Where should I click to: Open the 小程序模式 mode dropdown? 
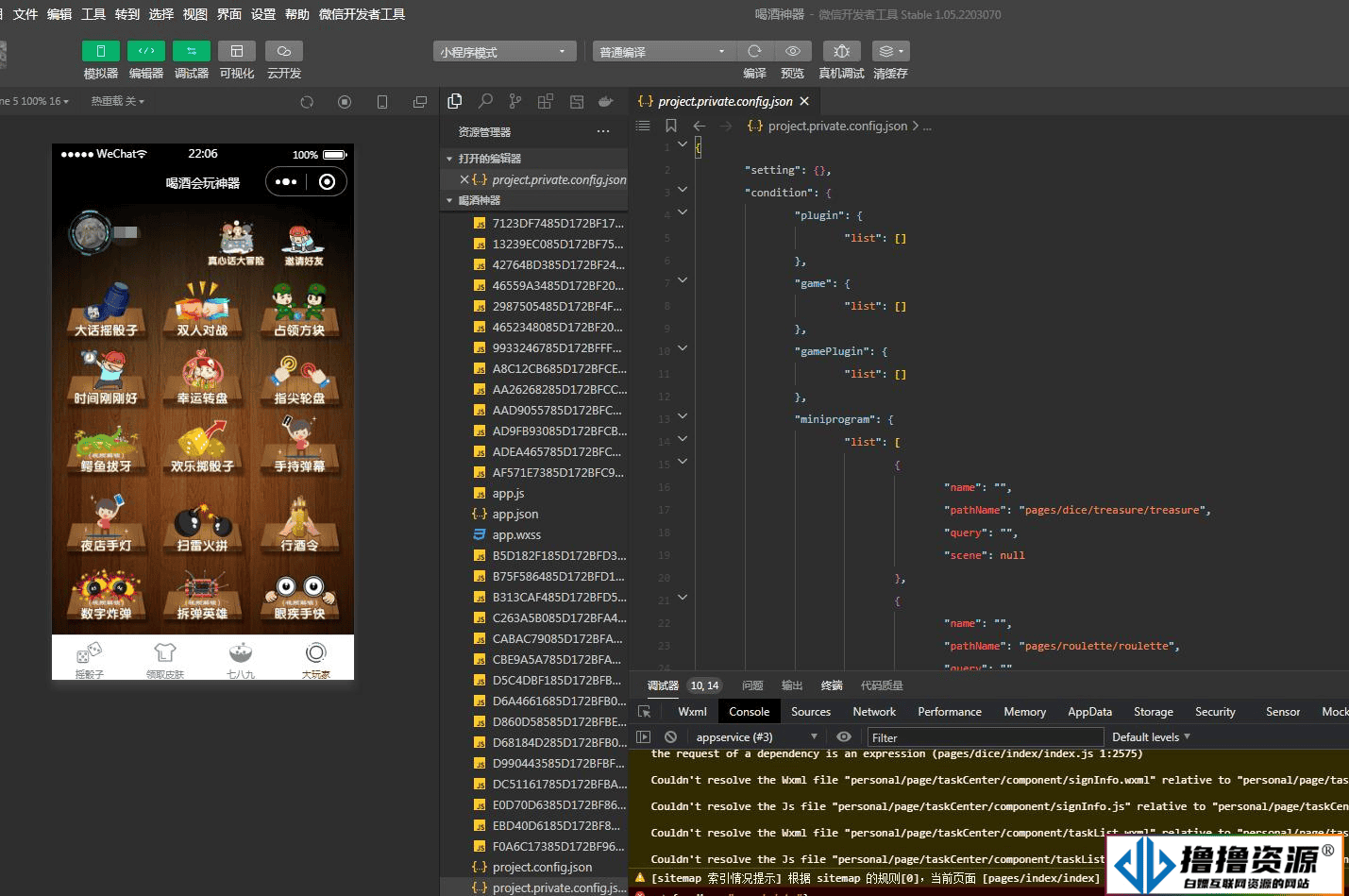click(505, 52)
